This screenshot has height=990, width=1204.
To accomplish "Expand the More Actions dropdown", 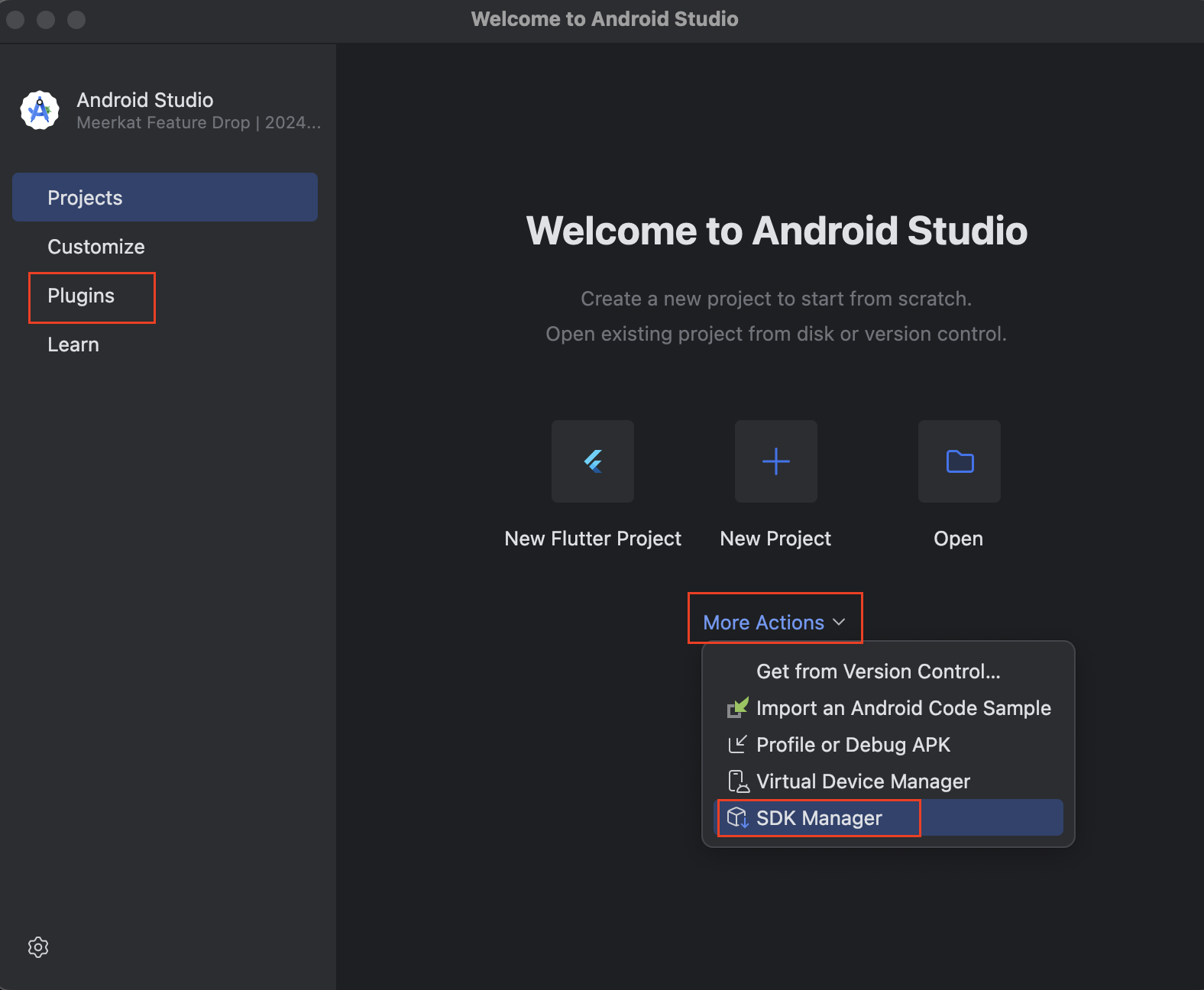I will [x=775, y=623].
